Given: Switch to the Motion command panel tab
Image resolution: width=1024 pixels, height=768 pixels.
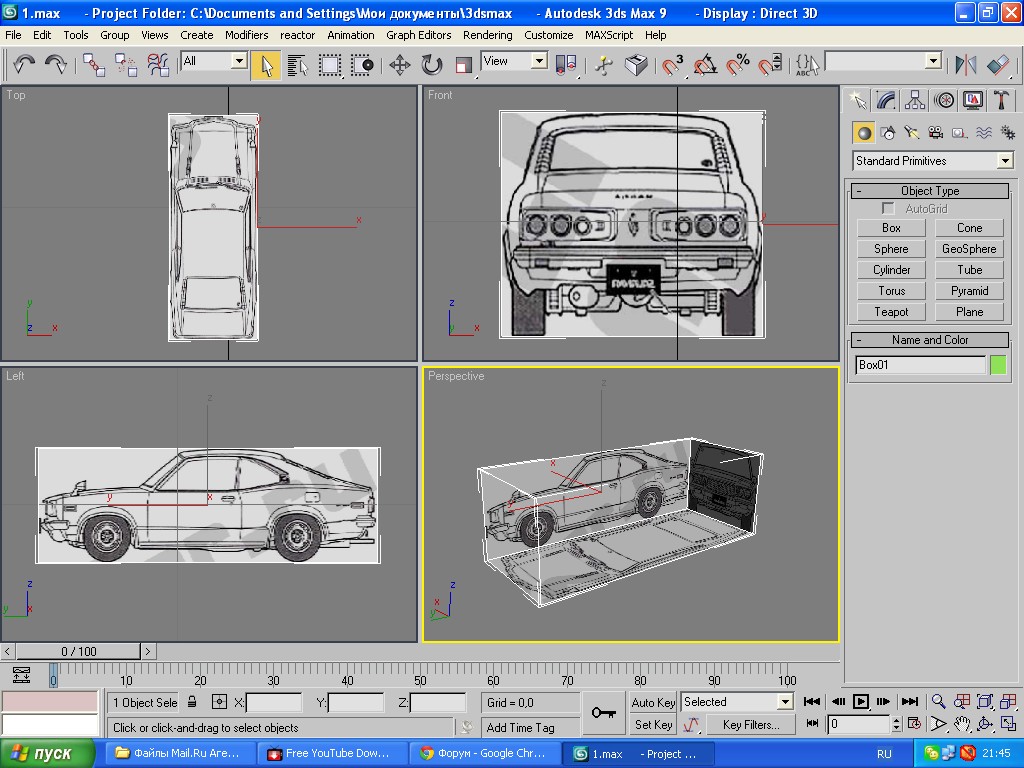Looking at the screenshot, I should (x=944, y=100).
